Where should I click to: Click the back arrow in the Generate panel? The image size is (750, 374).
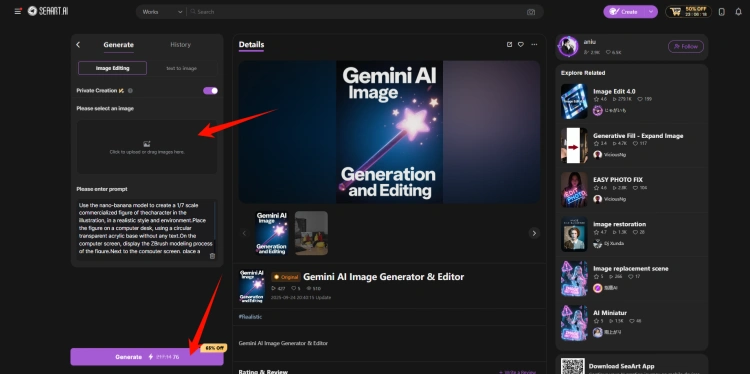(x=78, y=44)
